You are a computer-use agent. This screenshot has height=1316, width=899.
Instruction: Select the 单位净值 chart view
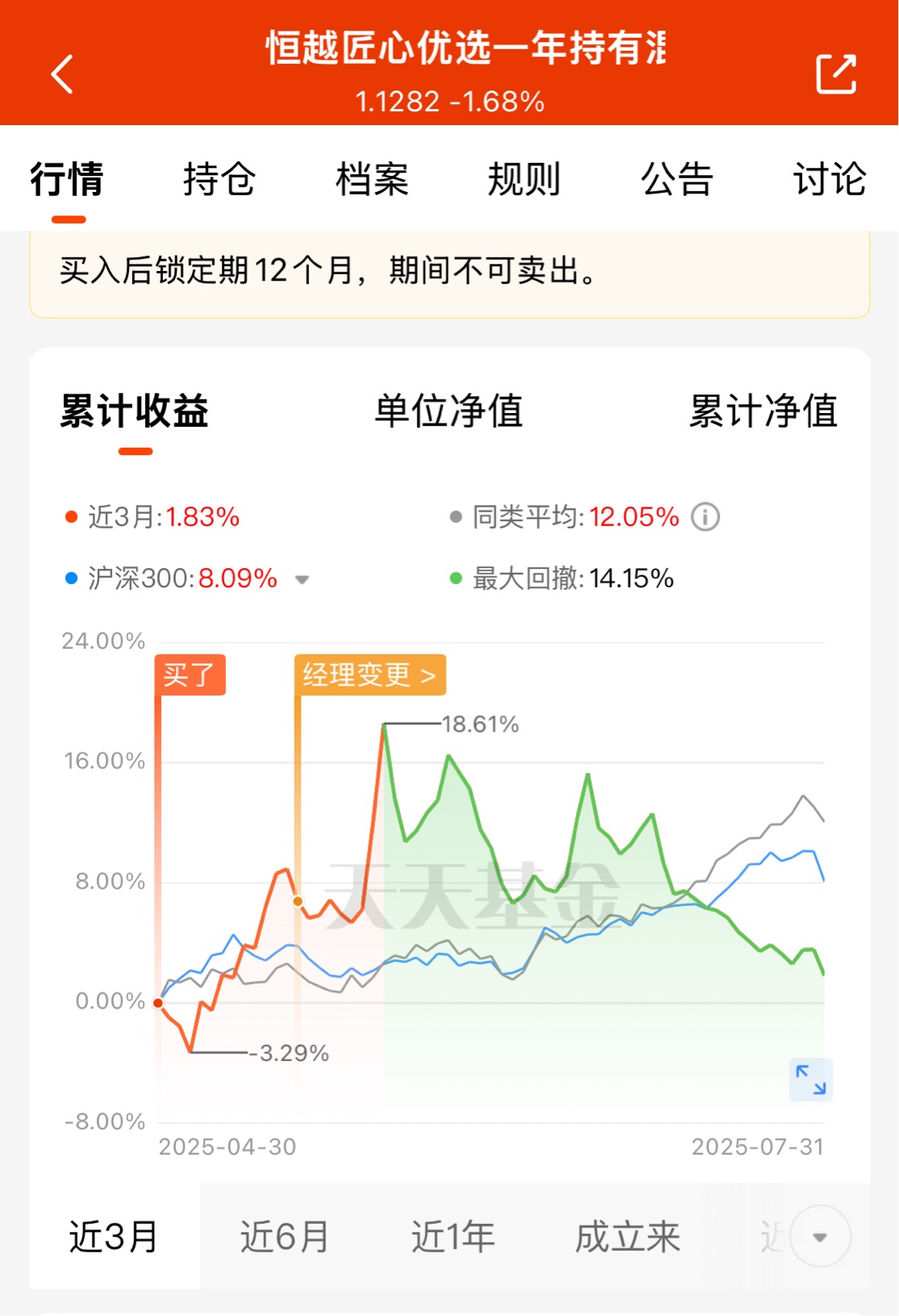pyautogui.click(x=449, y=411)
